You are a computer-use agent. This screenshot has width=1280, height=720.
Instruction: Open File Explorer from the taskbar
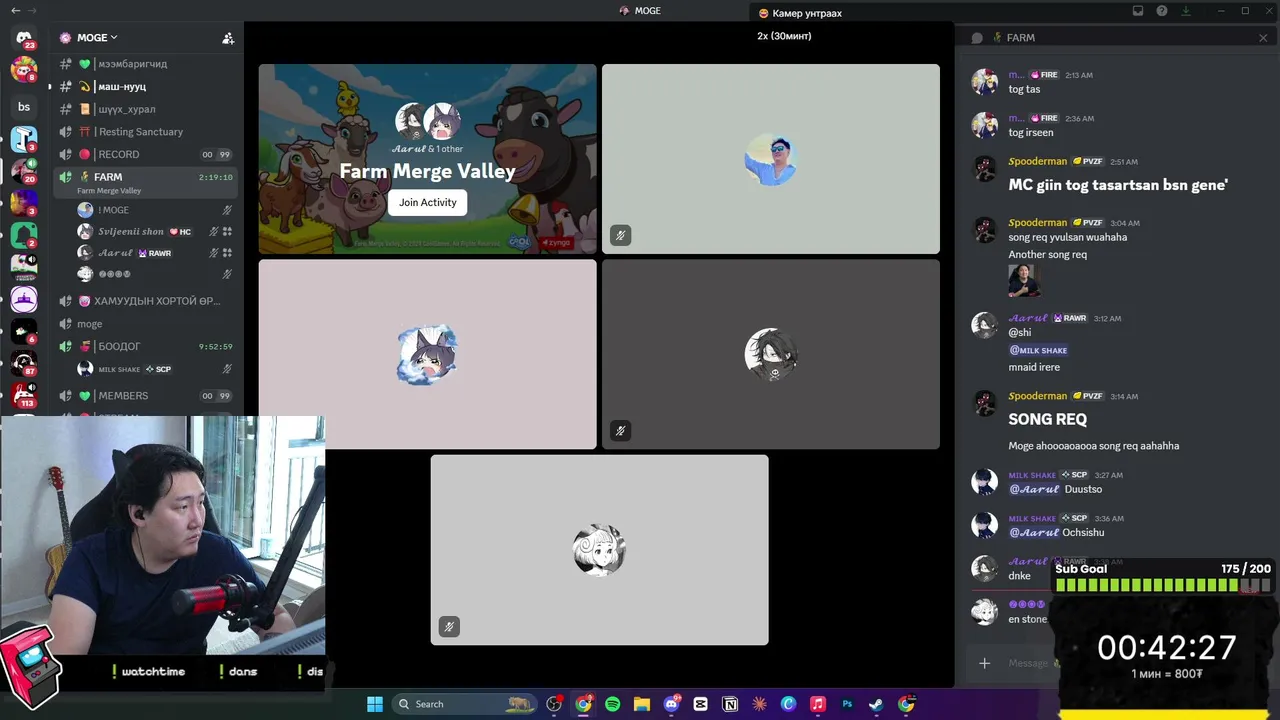click(642, 704)
